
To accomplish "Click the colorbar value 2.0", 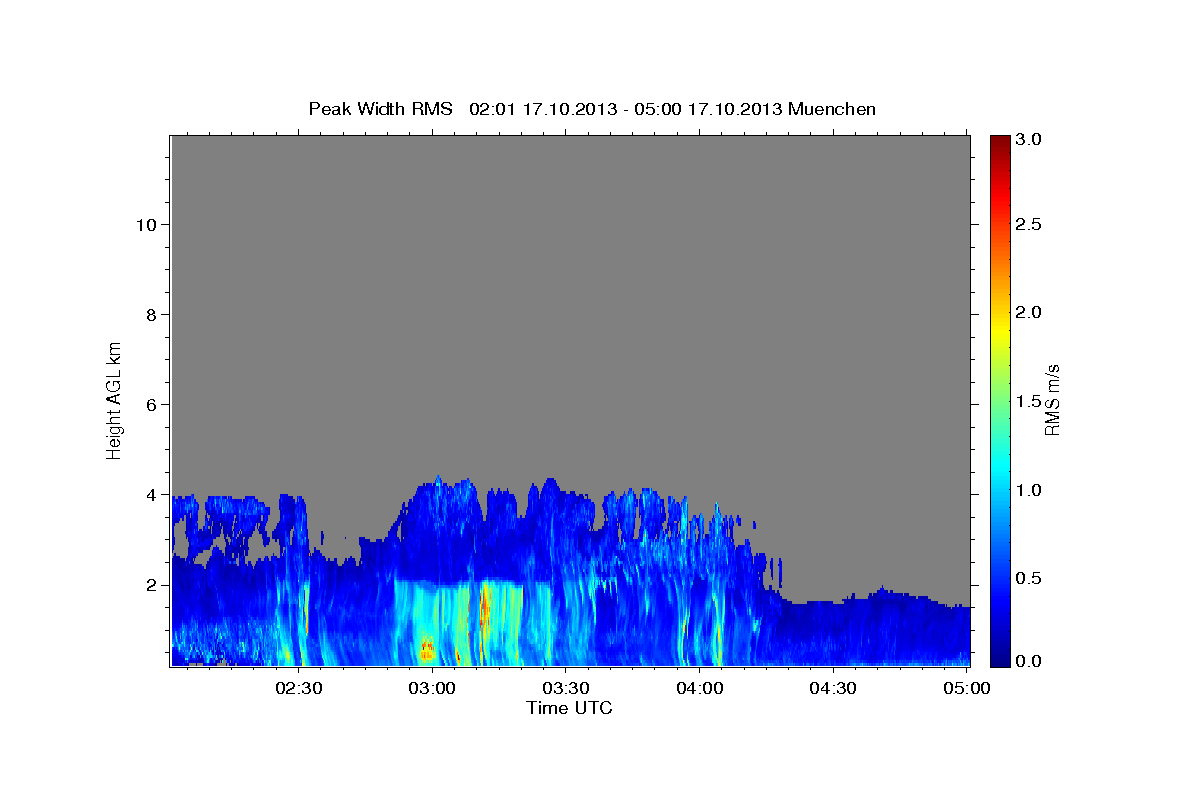I will click(x=1028, y=313).
